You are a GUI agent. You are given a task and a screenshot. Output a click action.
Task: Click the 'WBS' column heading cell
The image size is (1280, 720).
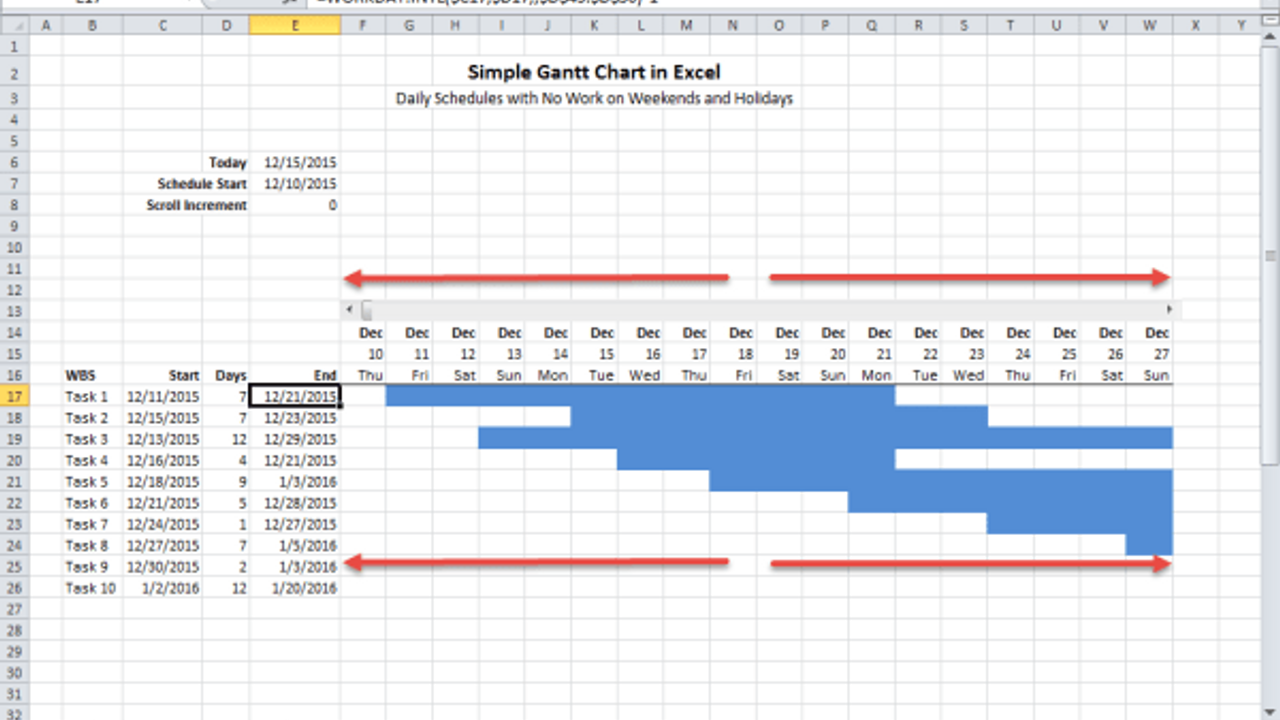click(x=80, y=376)
